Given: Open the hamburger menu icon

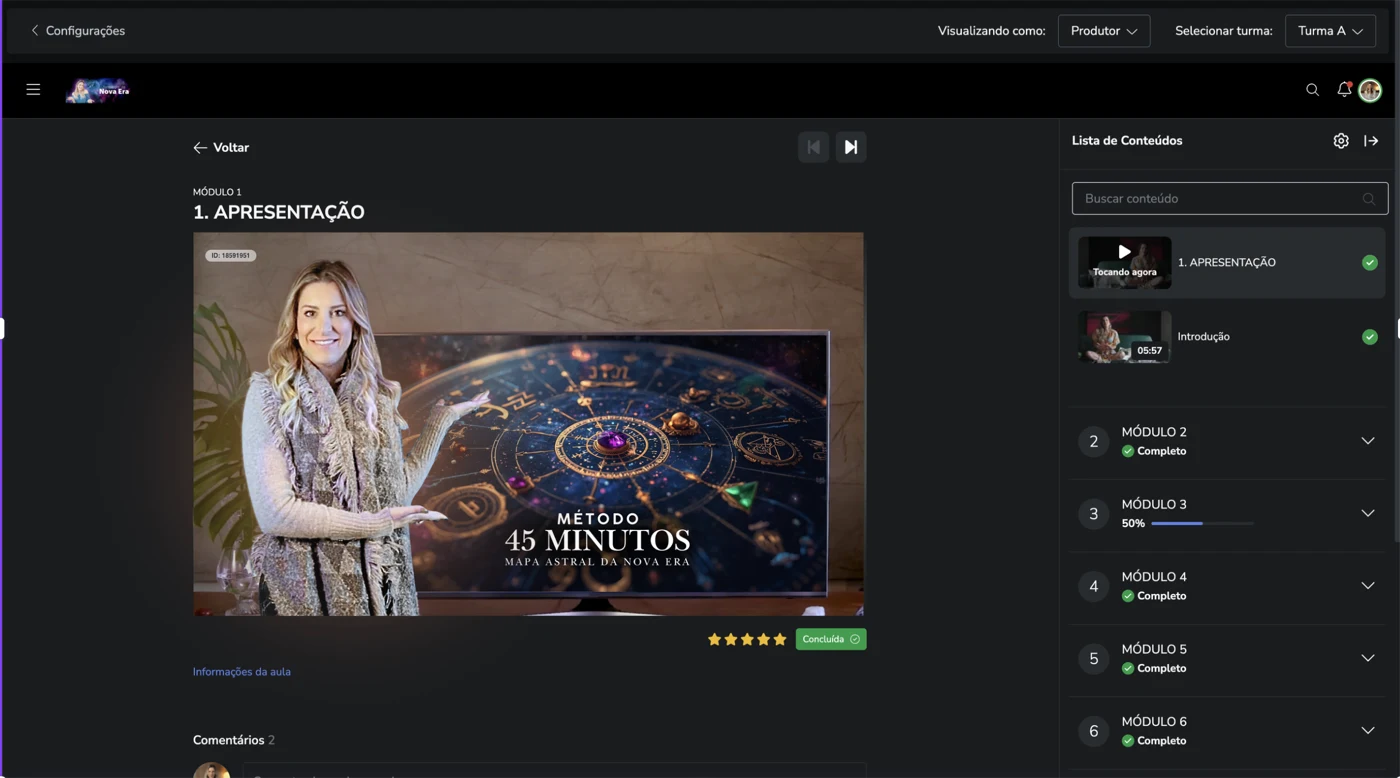Looking at the screenshot, I should pyautogui.click(x=33, y=89).
